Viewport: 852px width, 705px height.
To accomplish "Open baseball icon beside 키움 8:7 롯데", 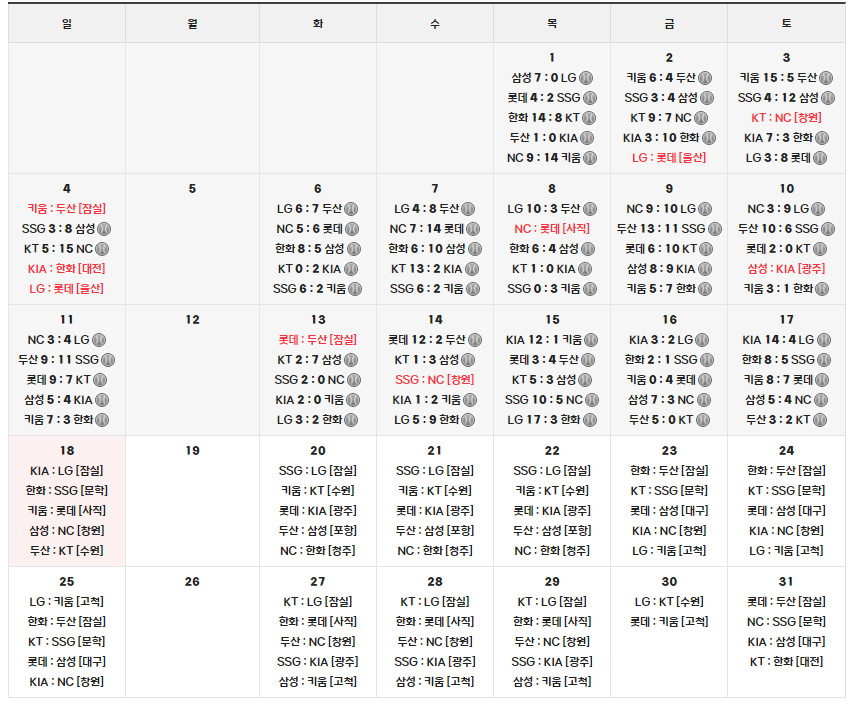I will point(822,380).
